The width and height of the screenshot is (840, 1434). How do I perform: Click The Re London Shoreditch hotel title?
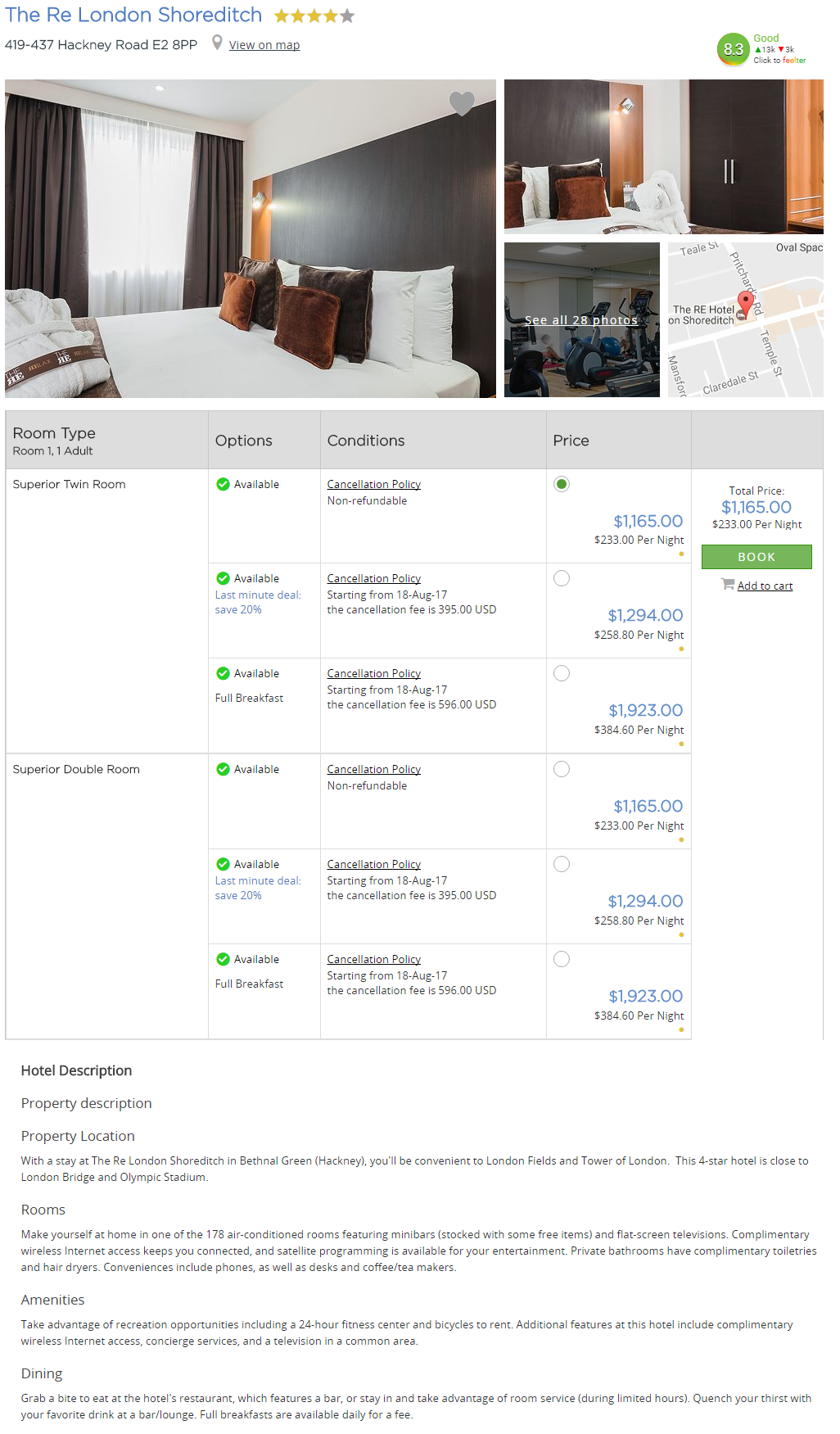click(133, 15)
